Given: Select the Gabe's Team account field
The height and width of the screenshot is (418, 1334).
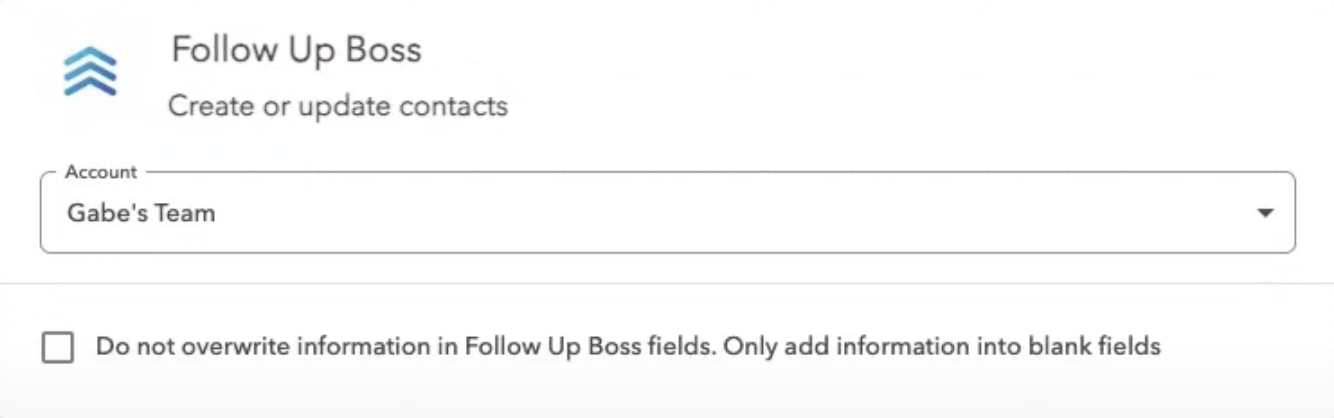Looking at the screenshot, I should click(x=668, y=213).
